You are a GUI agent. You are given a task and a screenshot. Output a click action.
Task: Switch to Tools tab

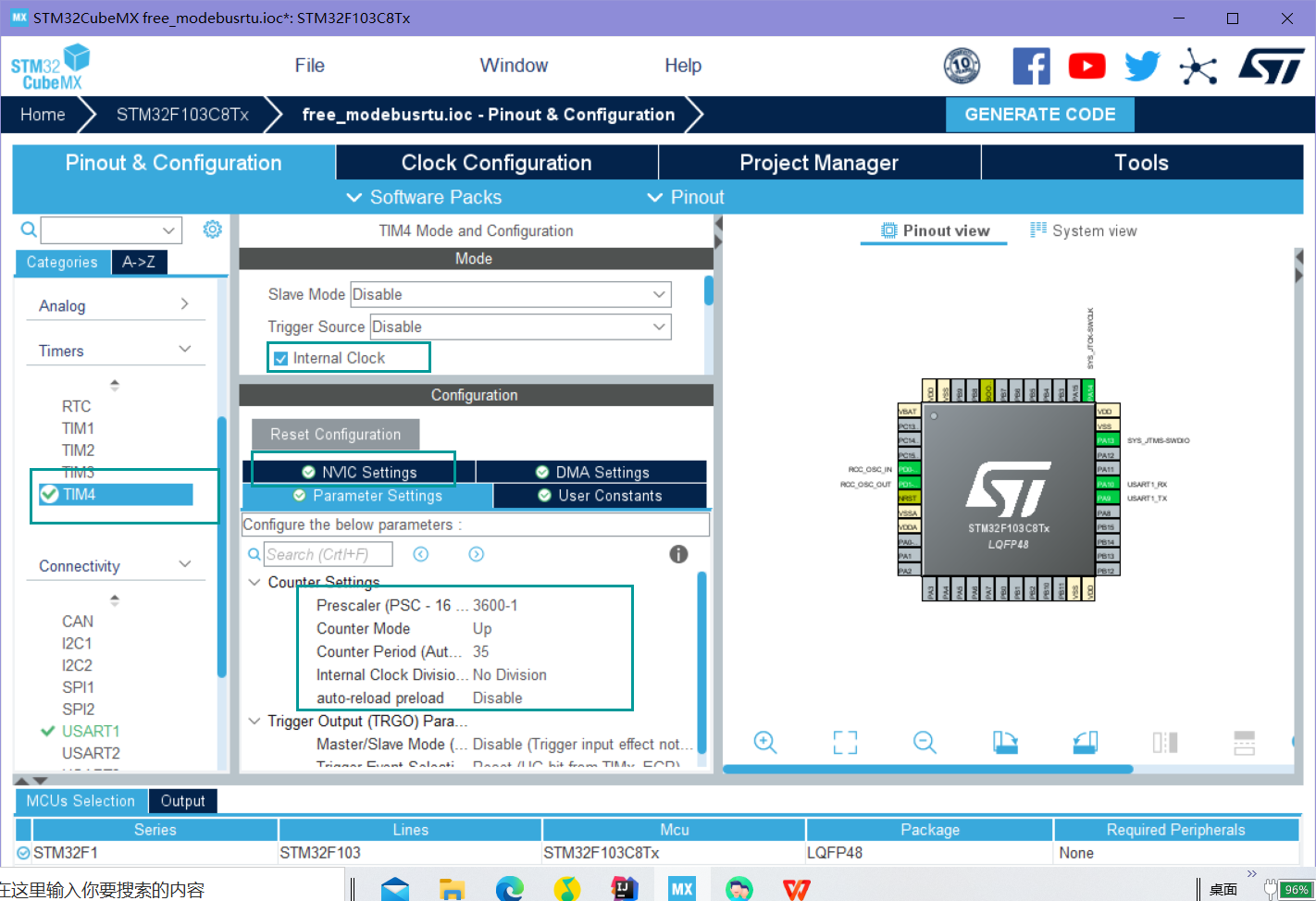click(x=1142, y=163)
